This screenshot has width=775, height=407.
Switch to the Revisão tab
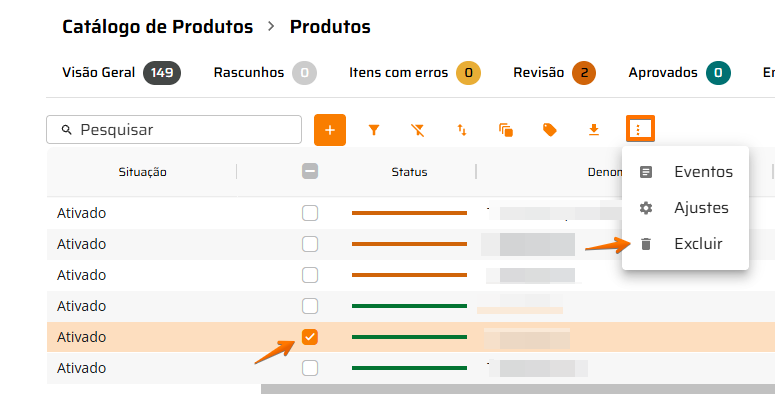552,72
